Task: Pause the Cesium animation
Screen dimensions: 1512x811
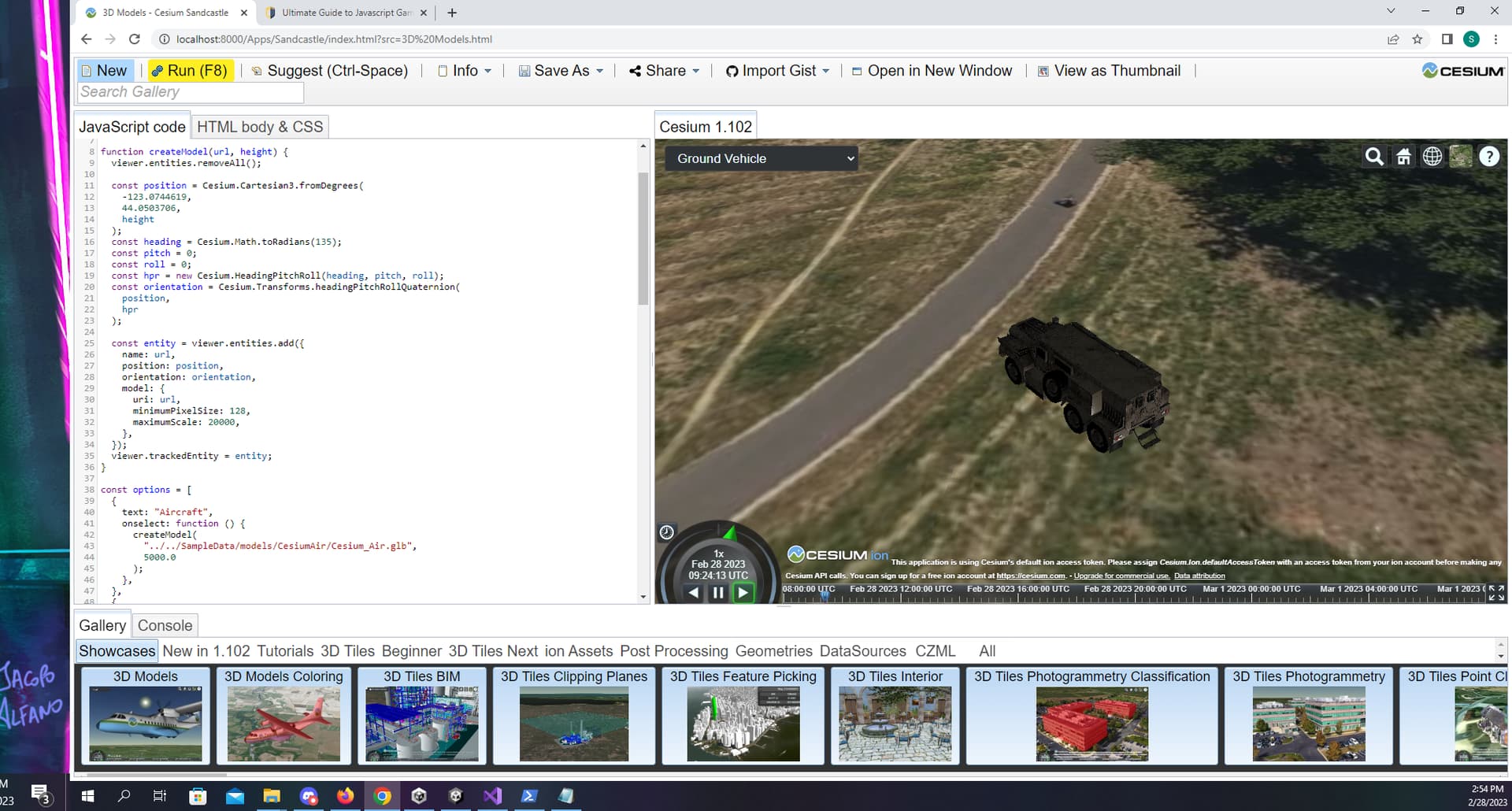Action: [x=718, y=593]
